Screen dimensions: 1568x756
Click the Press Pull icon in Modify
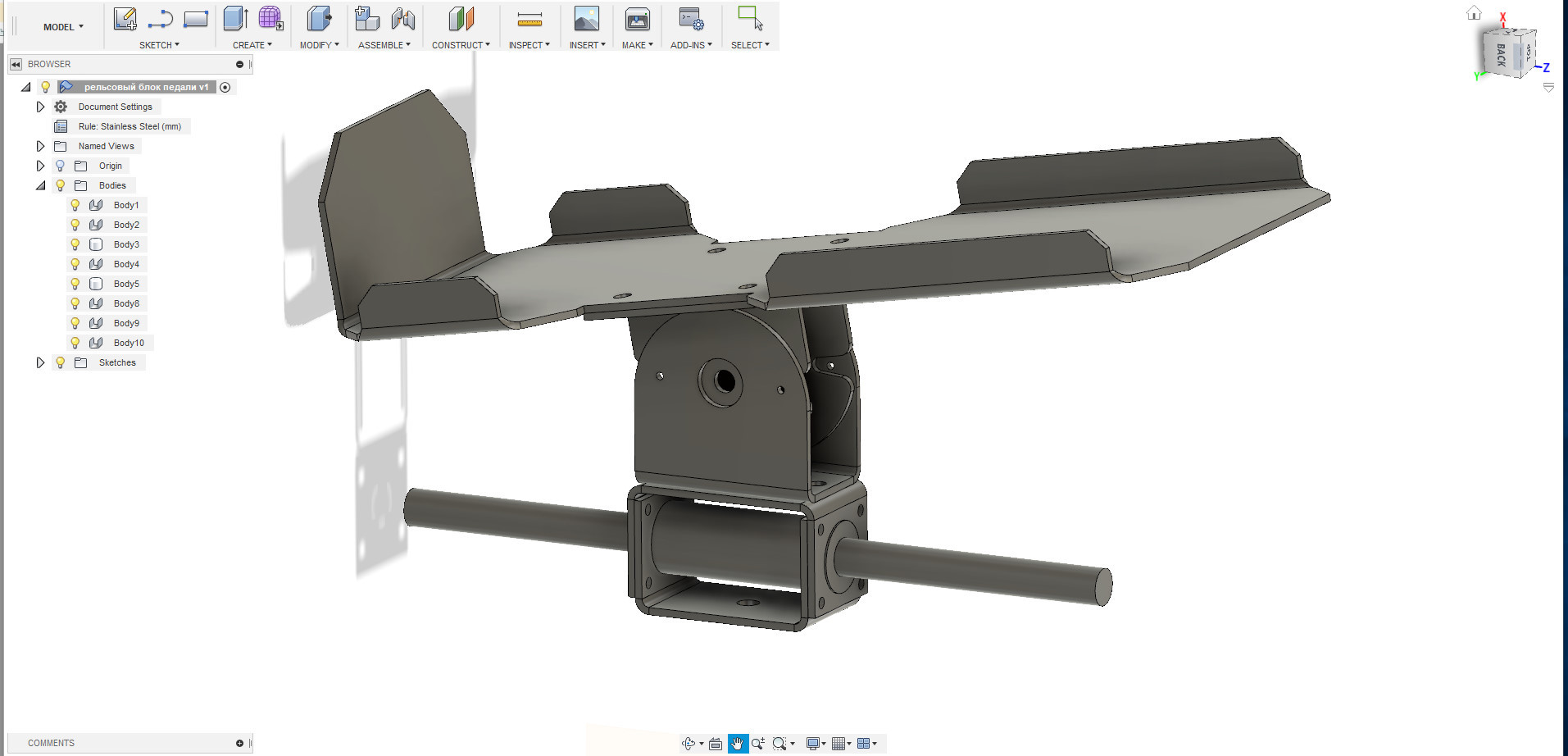pyautogui.click(x=319, y=19)
